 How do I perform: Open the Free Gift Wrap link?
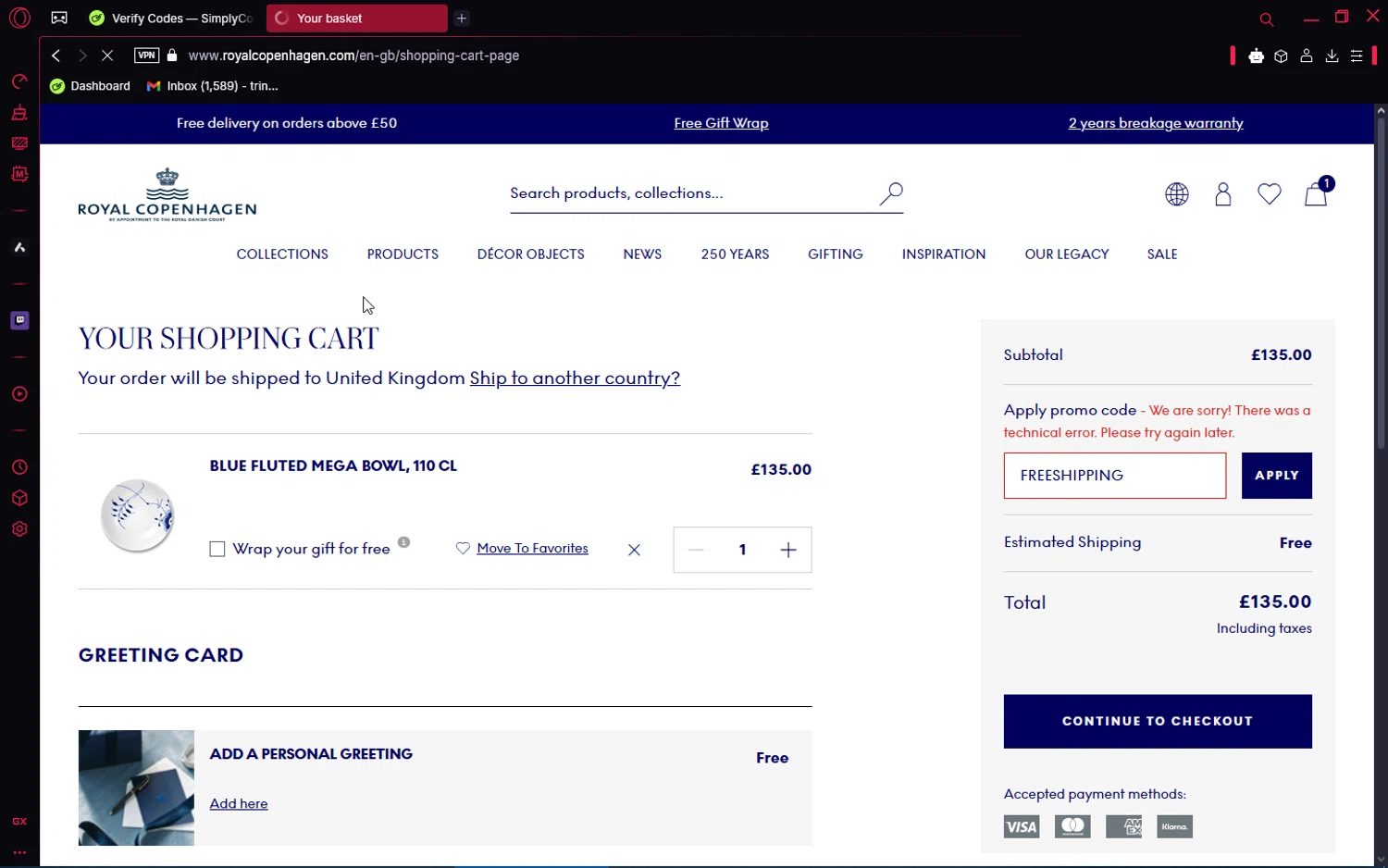(721, 123)
